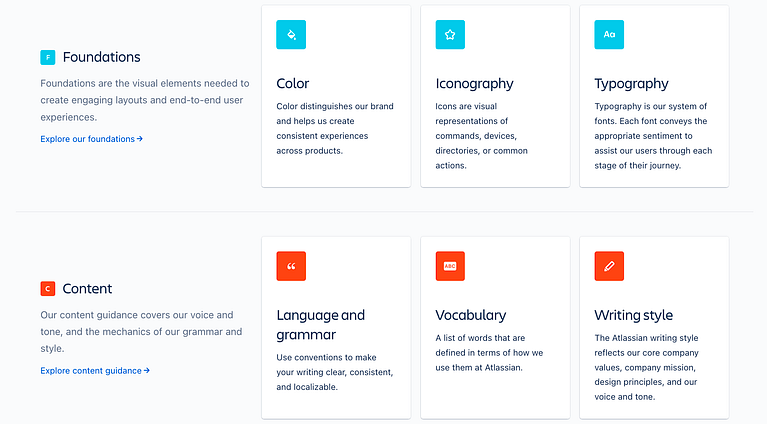
Task: Click the Language and grammar quote icon
Action: [x=291, y=266]
